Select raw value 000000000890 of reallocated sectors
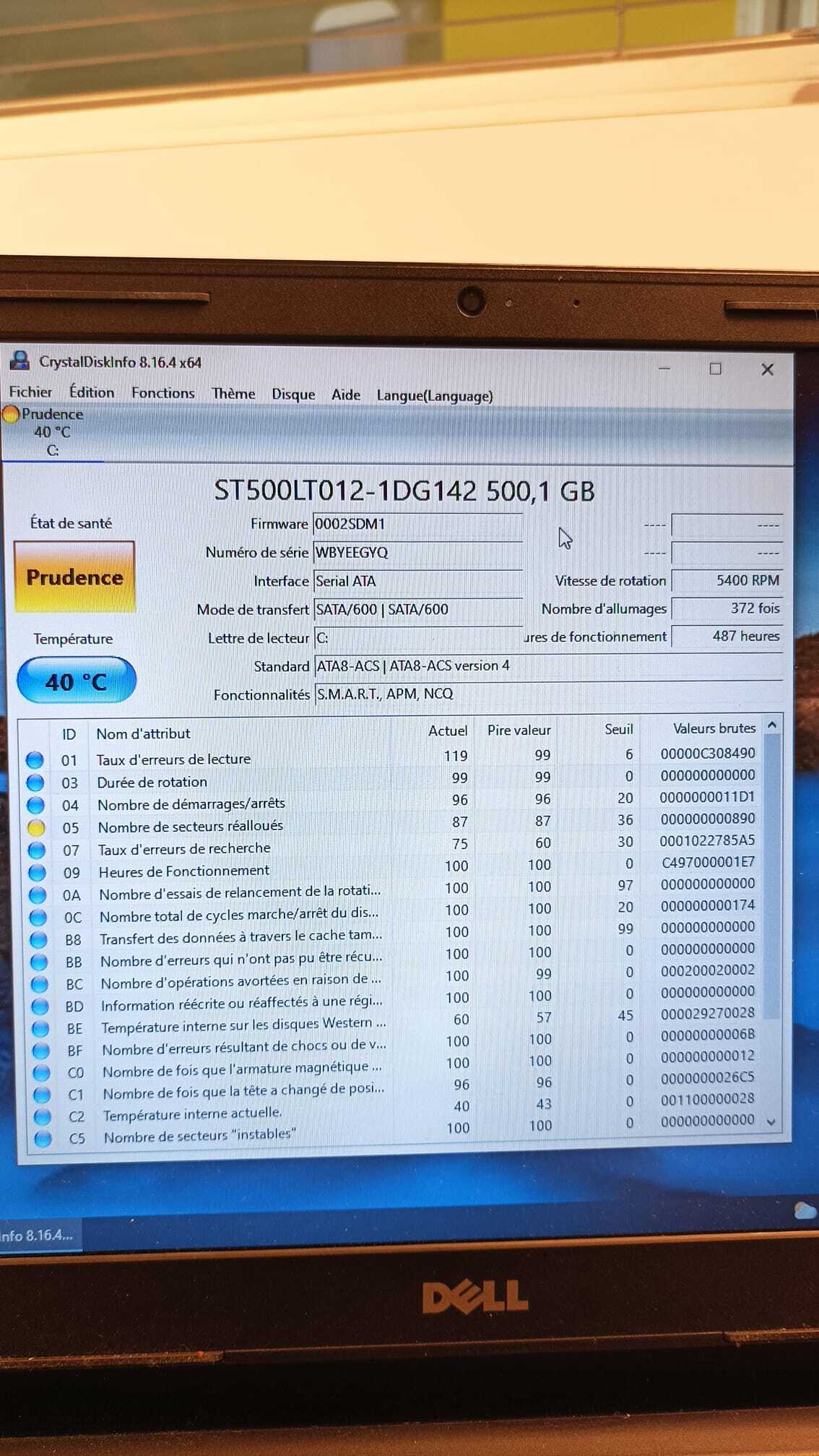Viewport: 819px width, 1456px height. click(x=707, y=819)
